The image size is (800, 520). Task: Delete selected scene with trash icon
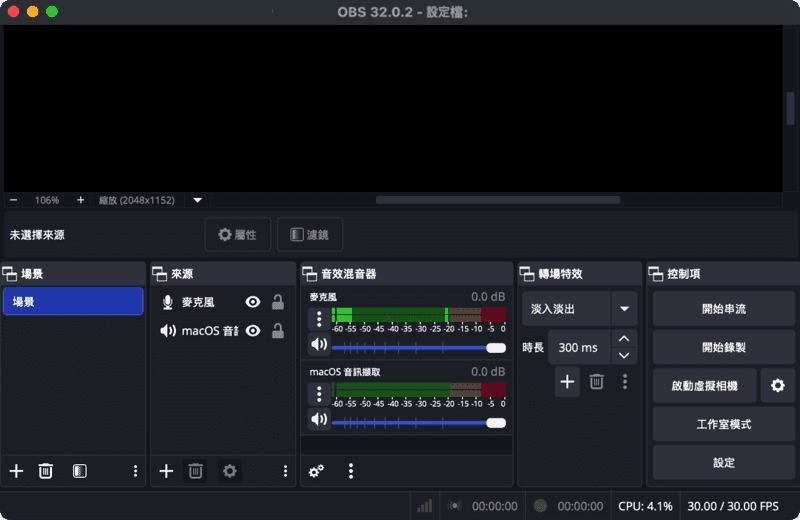(45, 471)
